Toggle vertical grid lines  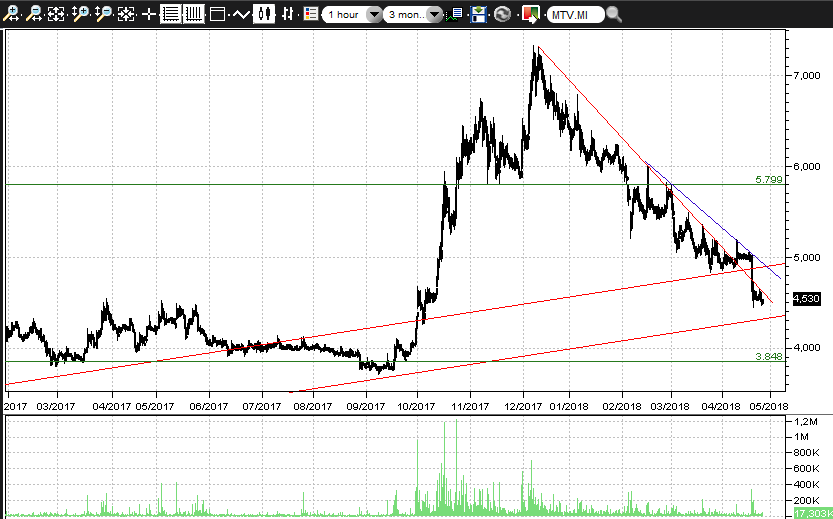coord(193,14)
